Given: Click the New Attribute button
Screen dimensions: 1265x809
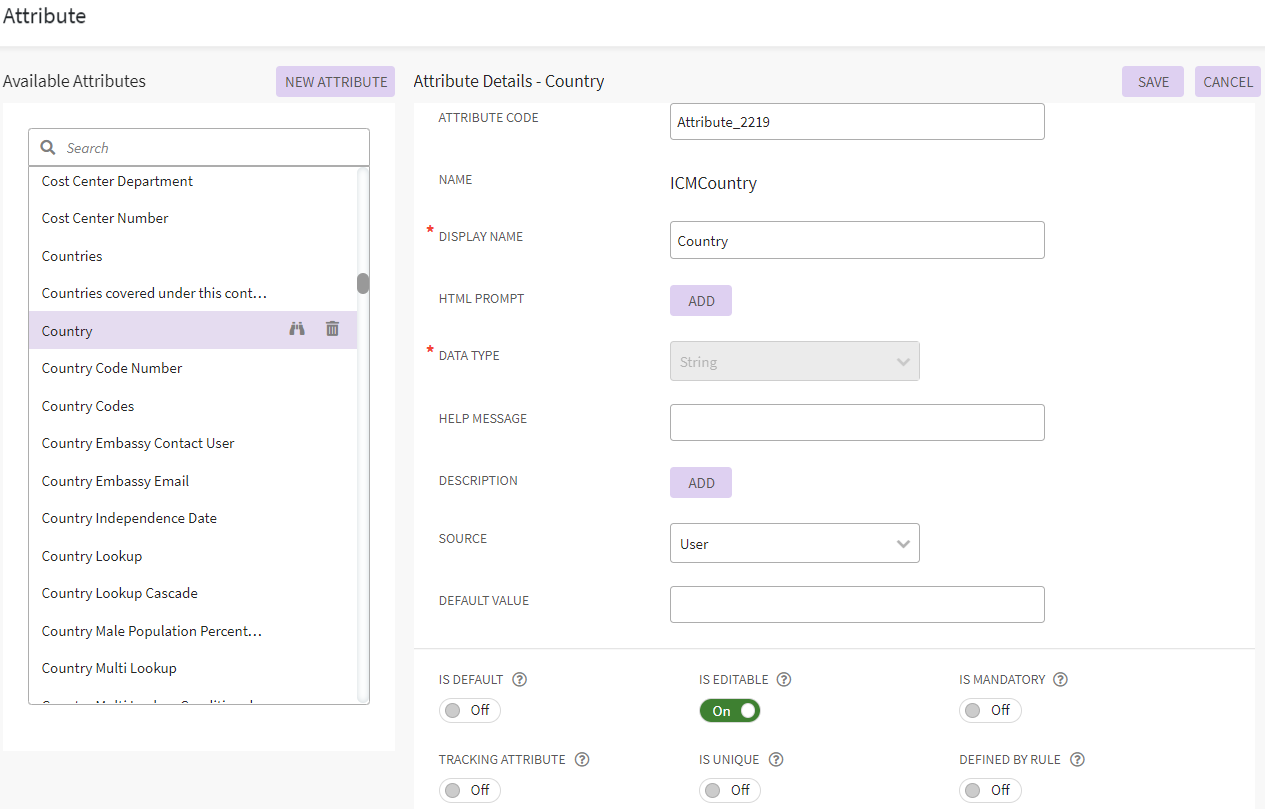Looking at the screenshot, I should click(335, 82).
